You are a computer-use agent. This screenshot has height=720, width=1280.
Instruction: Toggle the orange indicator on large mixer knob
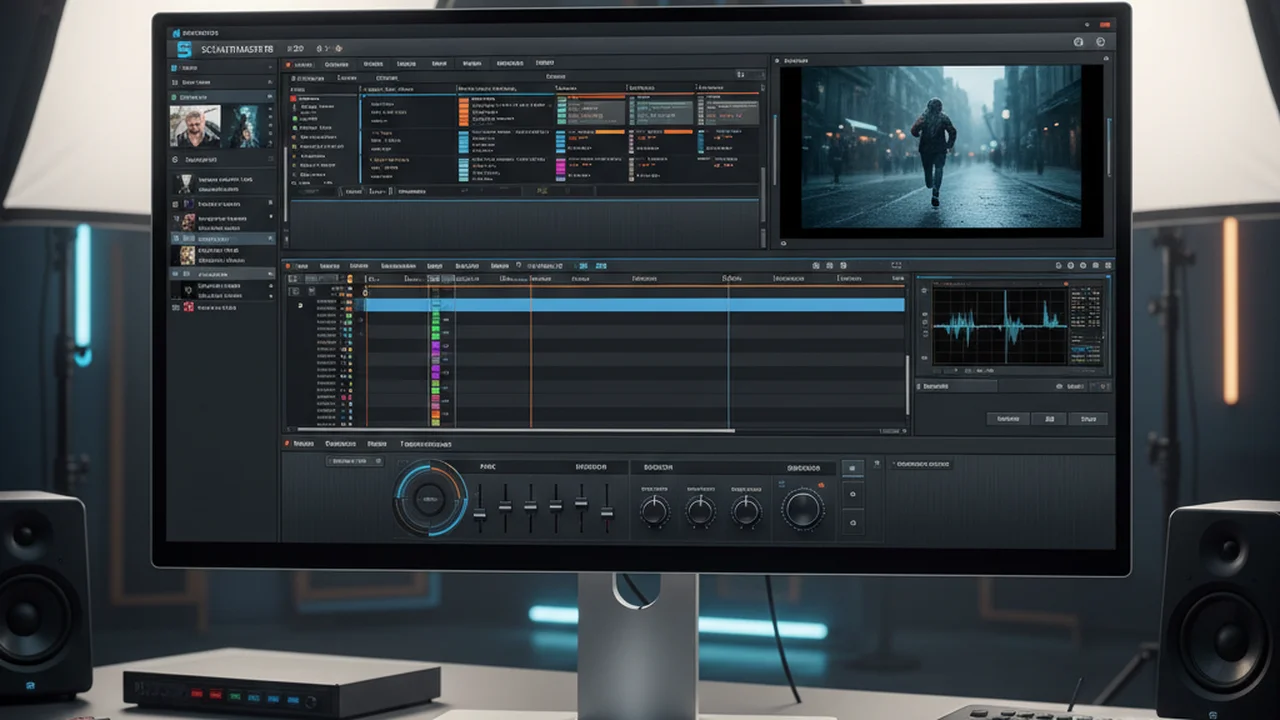tap(820, 486)
